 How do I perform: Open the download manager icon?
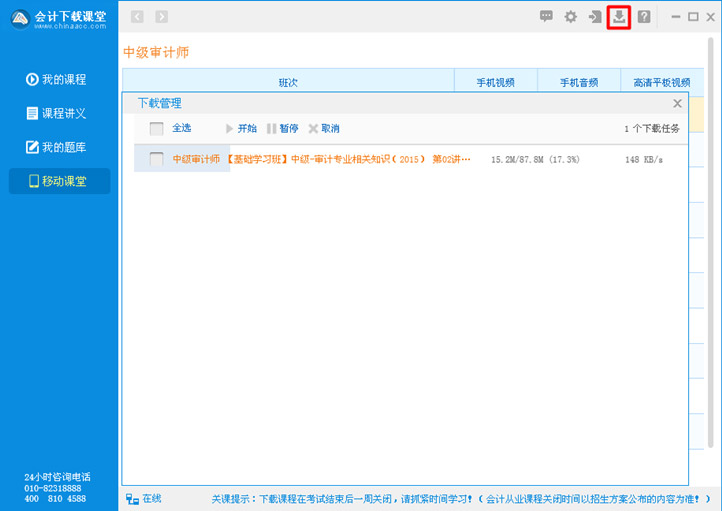[619, 17]
